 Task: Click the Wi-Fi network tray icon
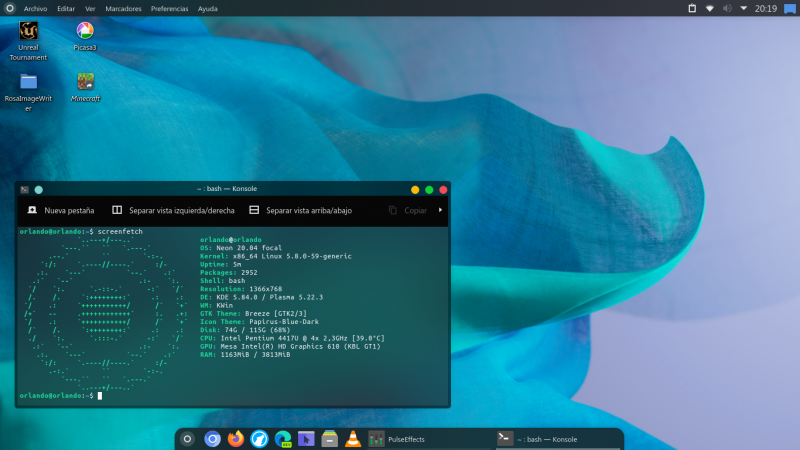(709, 8)
